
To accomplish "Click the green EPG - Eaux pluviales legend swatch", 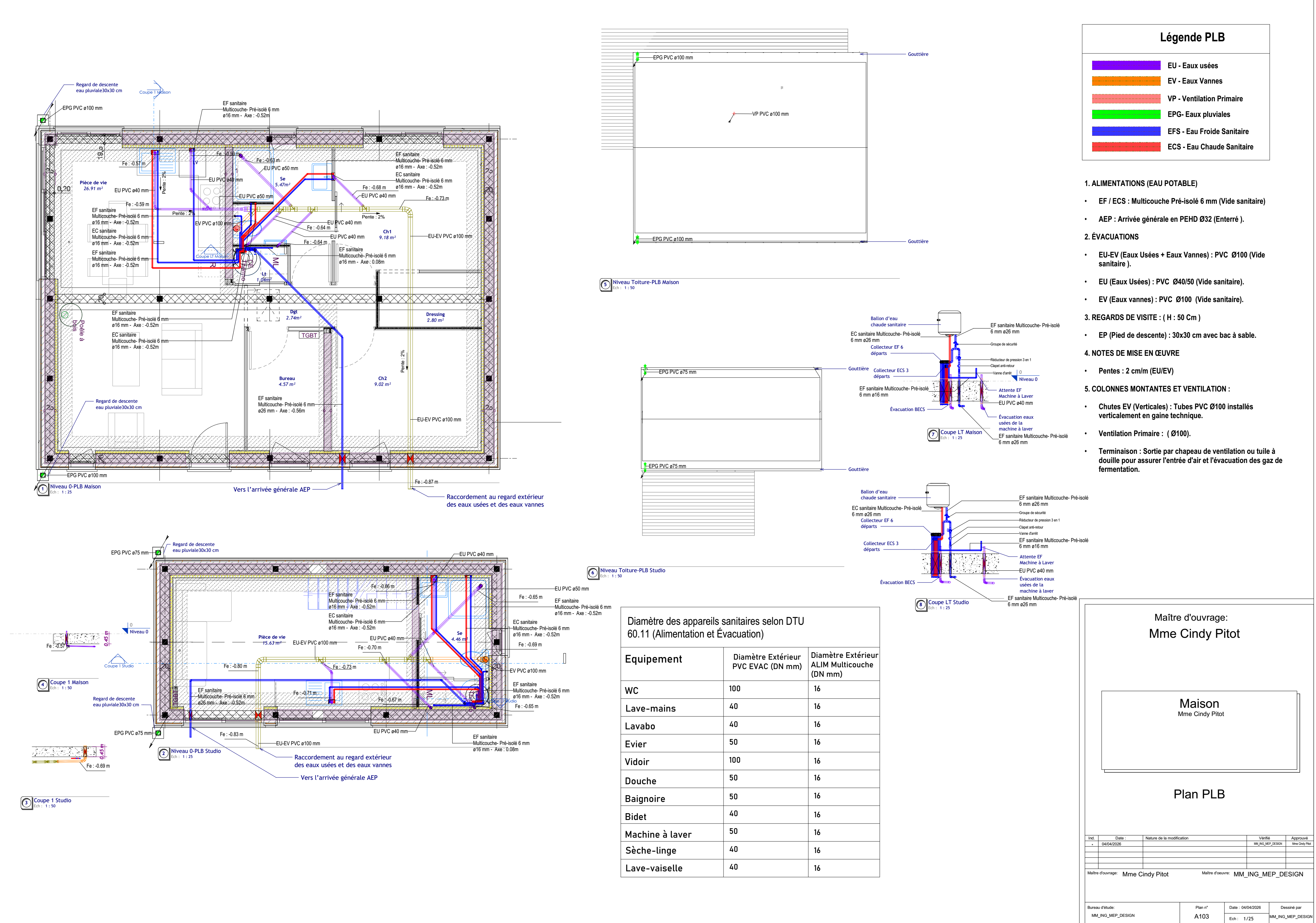I will click(1126, 115).
